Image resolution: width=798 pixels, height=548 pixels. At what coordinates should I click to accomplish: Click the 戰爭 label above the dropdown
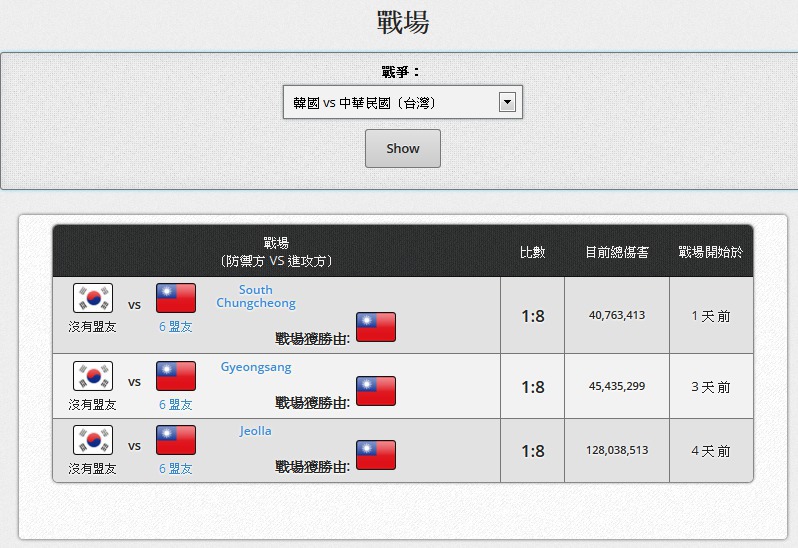coord(401,72)
